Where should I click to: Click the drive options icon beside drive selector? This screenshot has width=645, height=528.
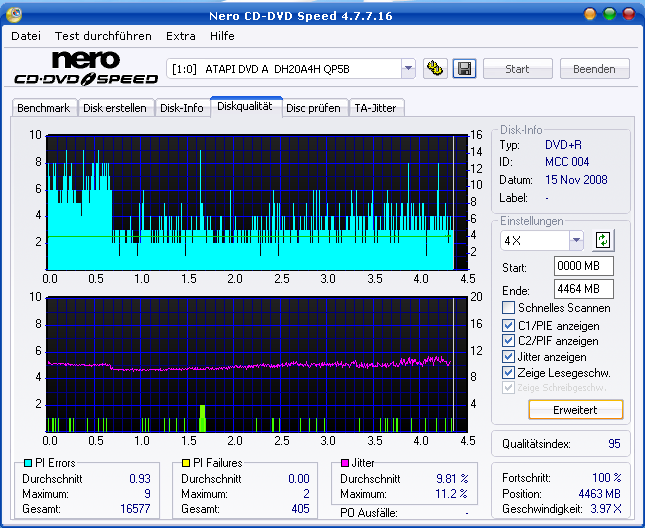tap(435, 69)
